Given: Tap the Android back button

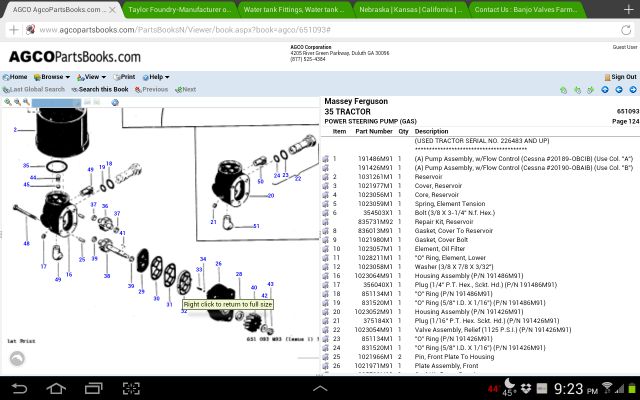Looking at the screenshot, I should tap(21, 386).
